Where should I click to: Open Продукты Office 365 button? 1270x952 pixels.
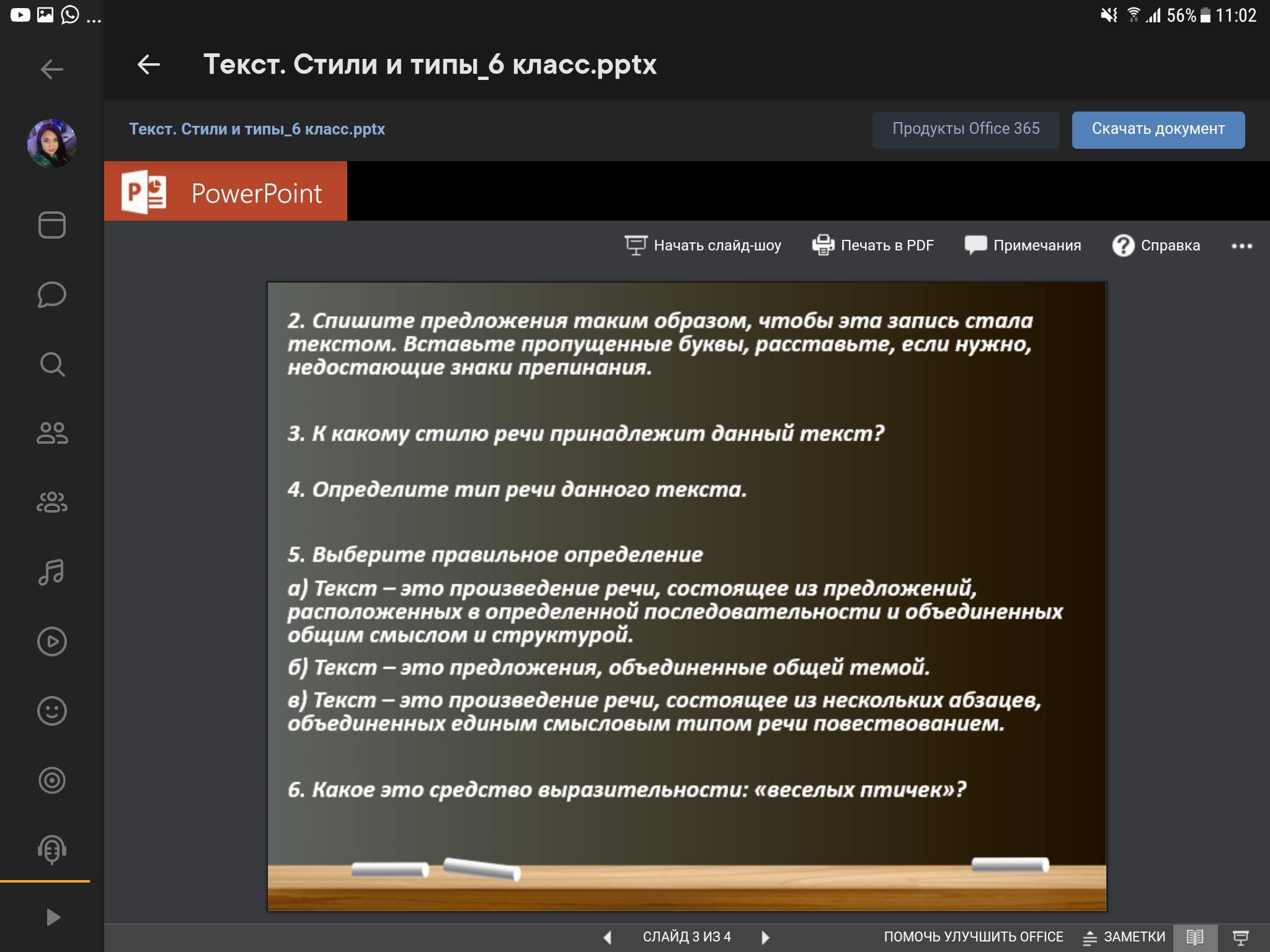pos(966,129)
